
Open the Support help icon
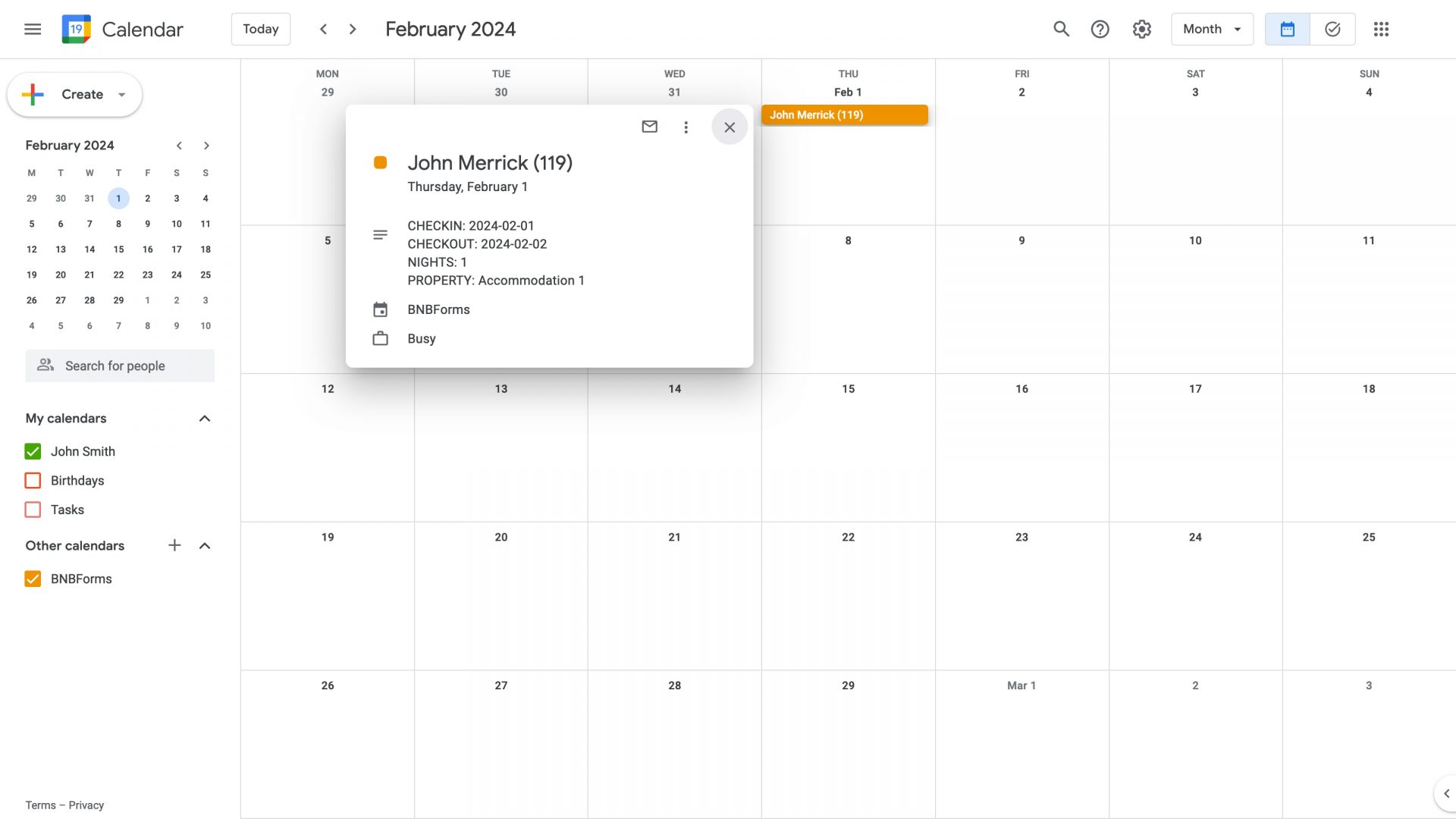1100,29
